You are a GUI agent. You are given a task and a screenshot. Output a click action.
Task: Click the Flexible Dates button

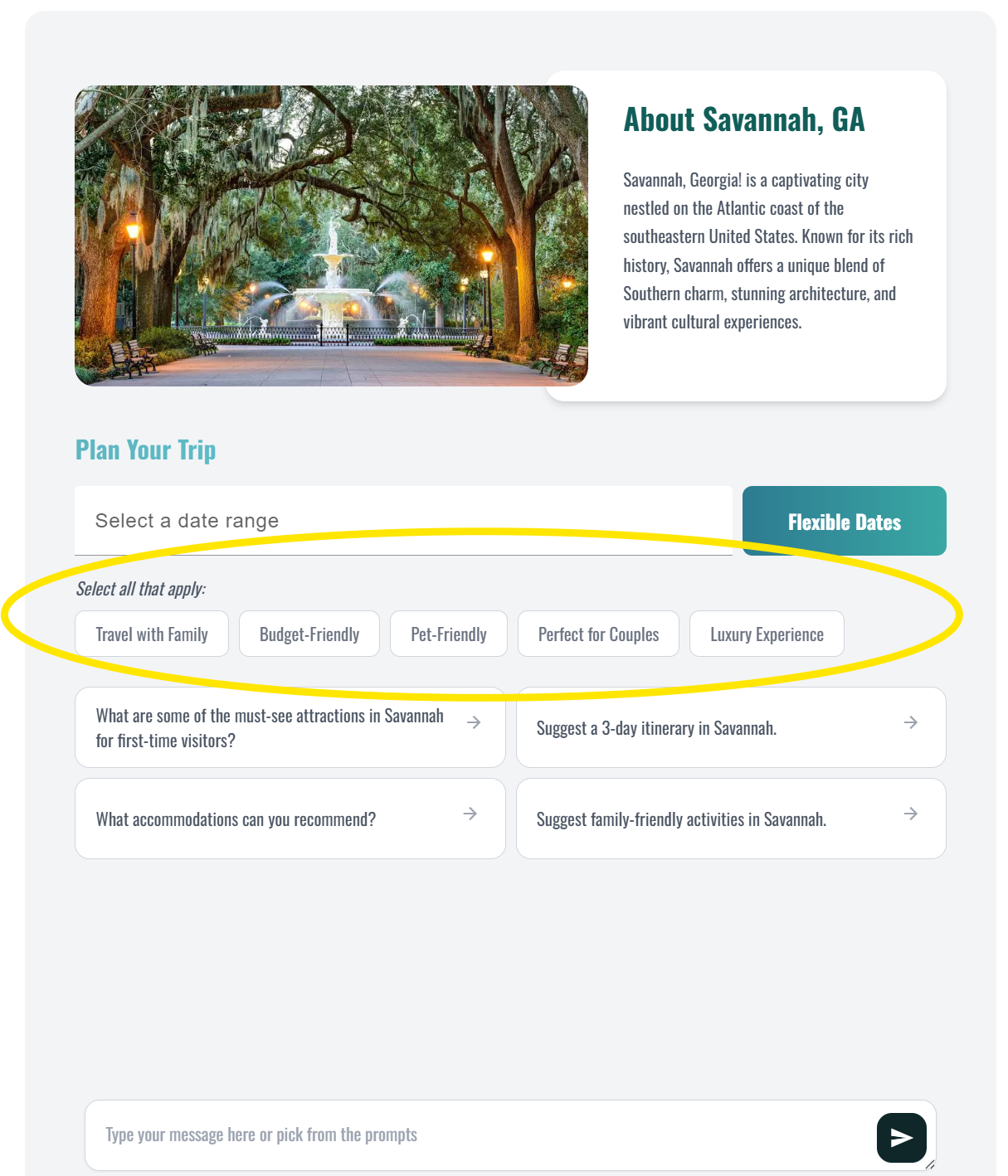point(845,521)
